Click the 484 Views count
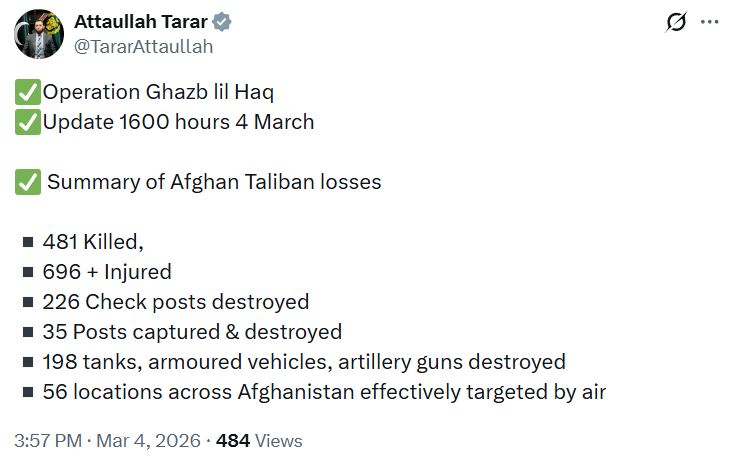Viewport: 732px width, 462px height. [x=259, y=440]
